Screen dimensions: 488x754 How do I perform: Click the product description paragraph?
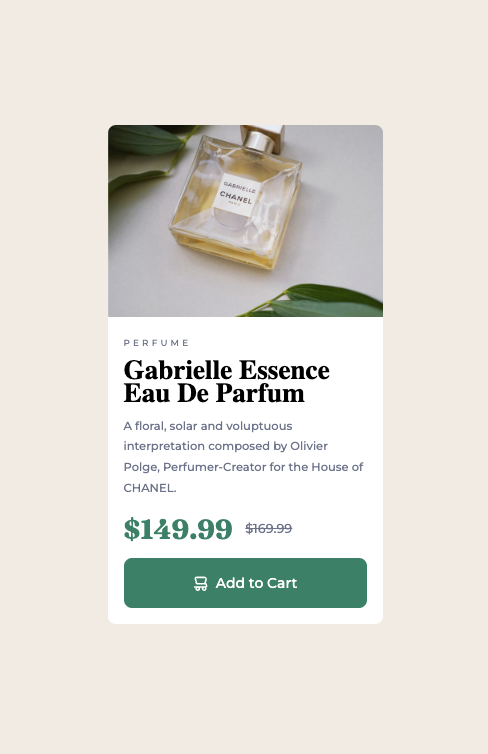tap(243, 457)
